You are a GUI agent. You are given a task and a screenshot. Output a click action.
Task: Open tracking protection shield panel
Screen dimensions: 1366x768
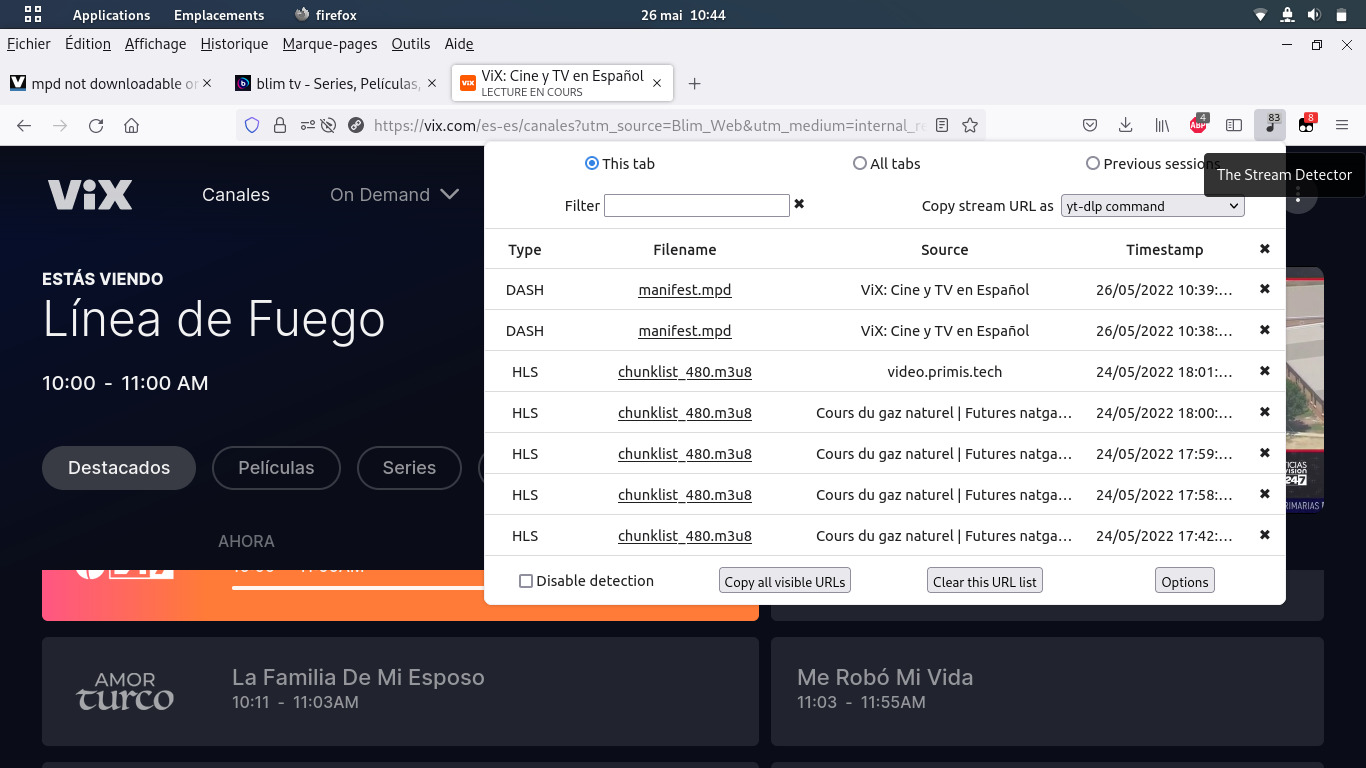[252, 125]
